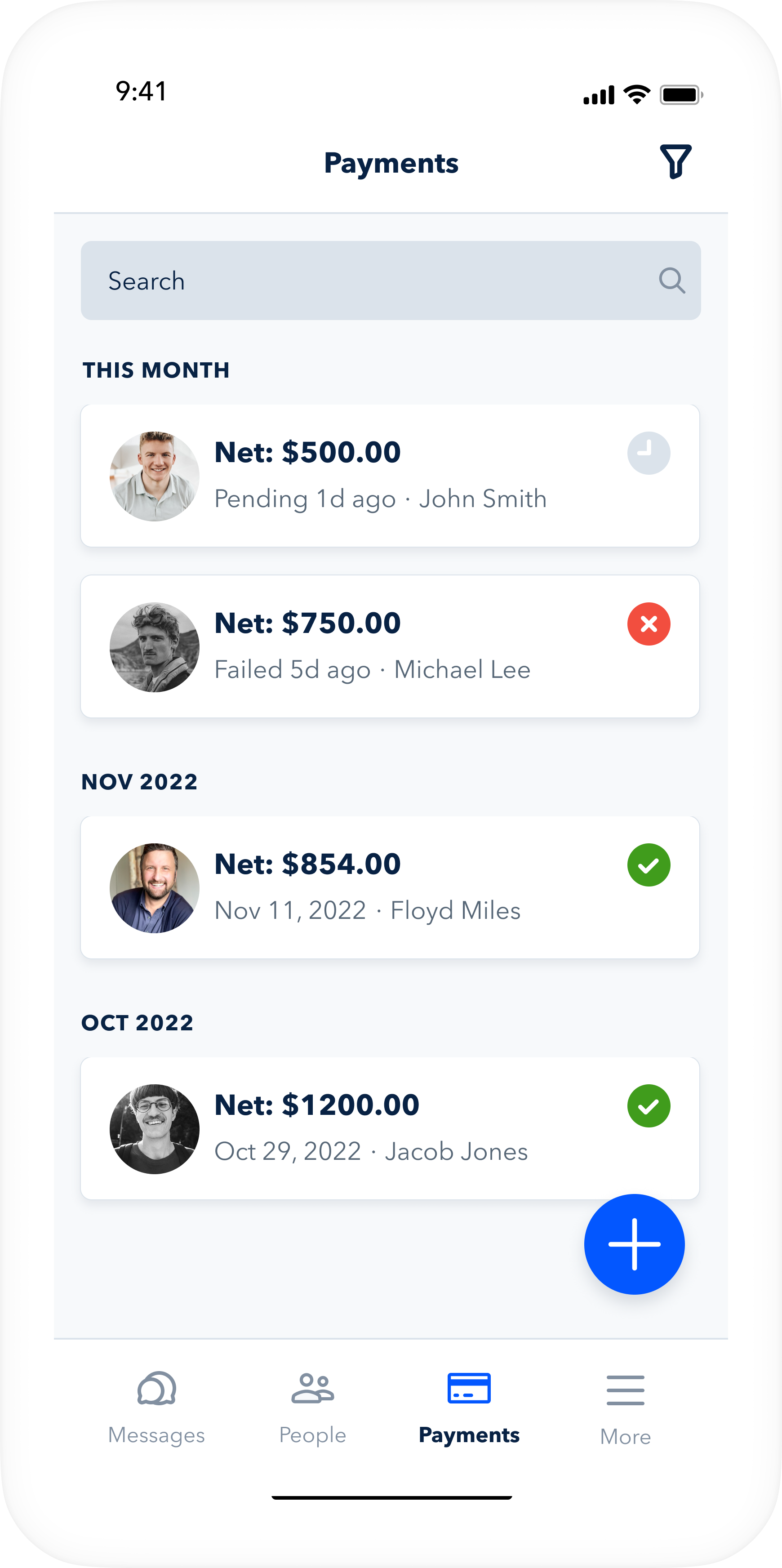The height and width of the screenshot is (1568, 782).
Task: Open the Net: $500.00 pending payment
Action: tap(390, 476)
